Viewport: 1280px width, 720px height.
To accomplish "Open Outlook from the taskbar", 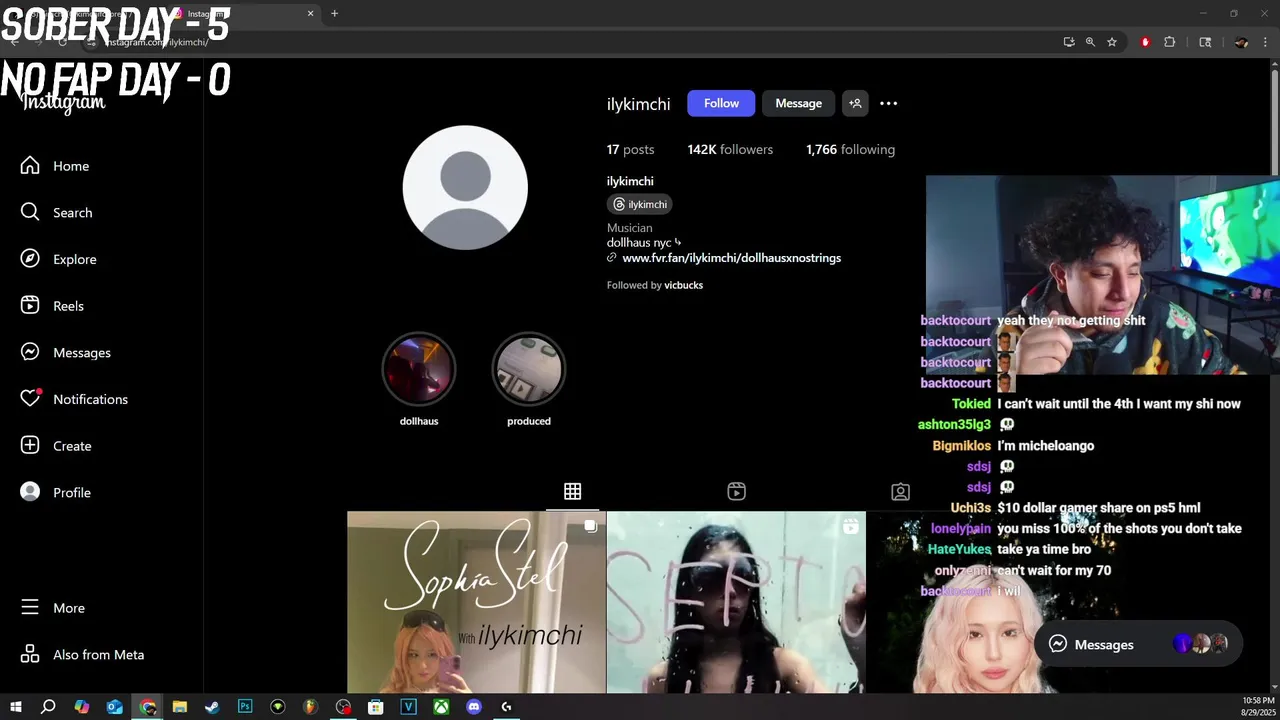I will pos(115,707).
